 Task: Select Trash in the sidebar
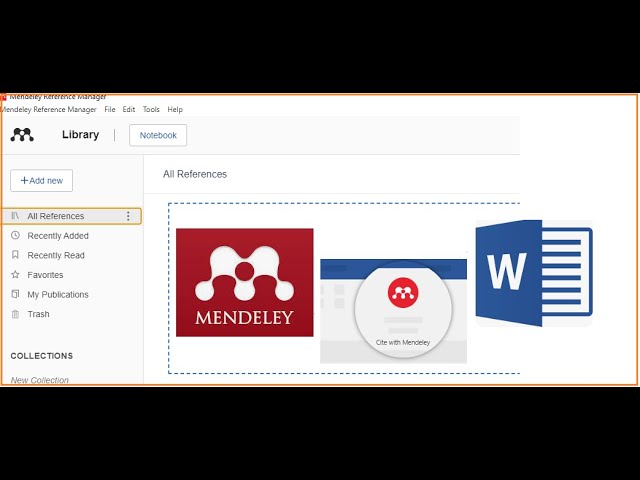[x=38, y=314]
